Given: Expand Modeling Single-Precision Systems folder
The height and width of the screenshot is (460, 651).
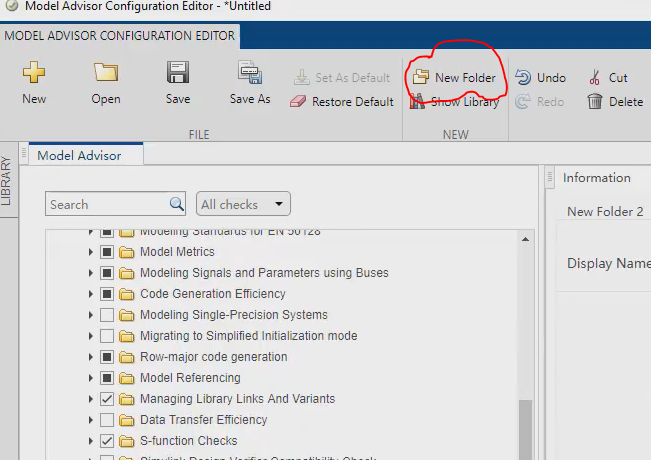Looking at the screenshot, I should pos(91,315).
